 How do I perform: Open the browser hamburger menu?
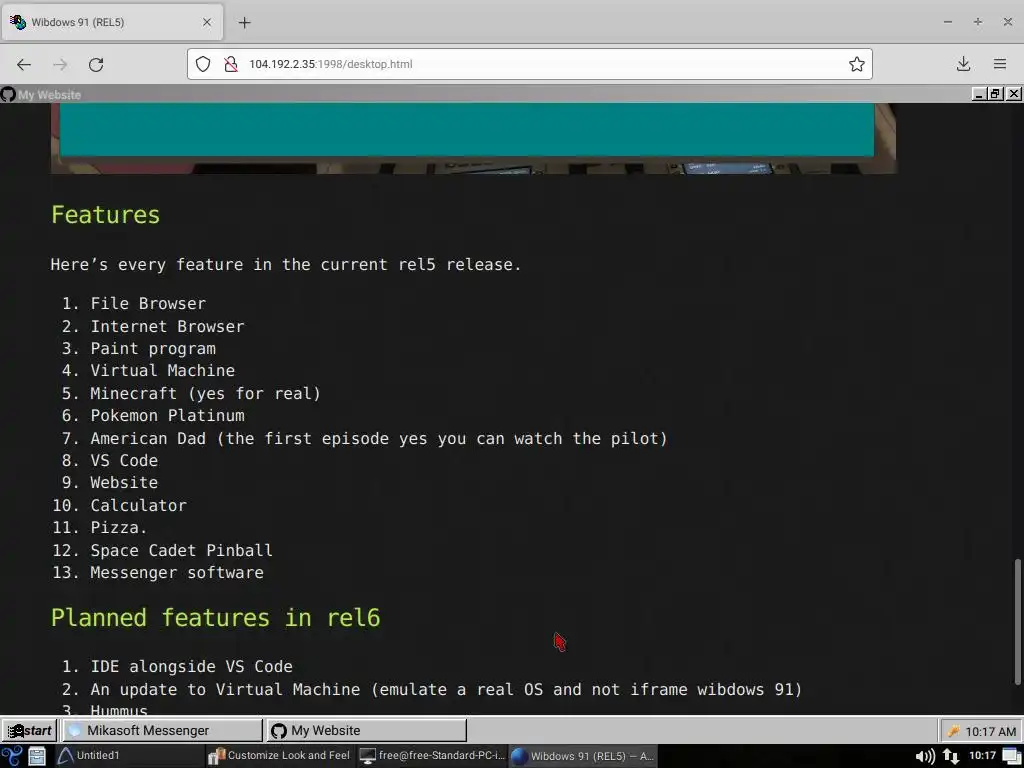tap(1000, 64)
